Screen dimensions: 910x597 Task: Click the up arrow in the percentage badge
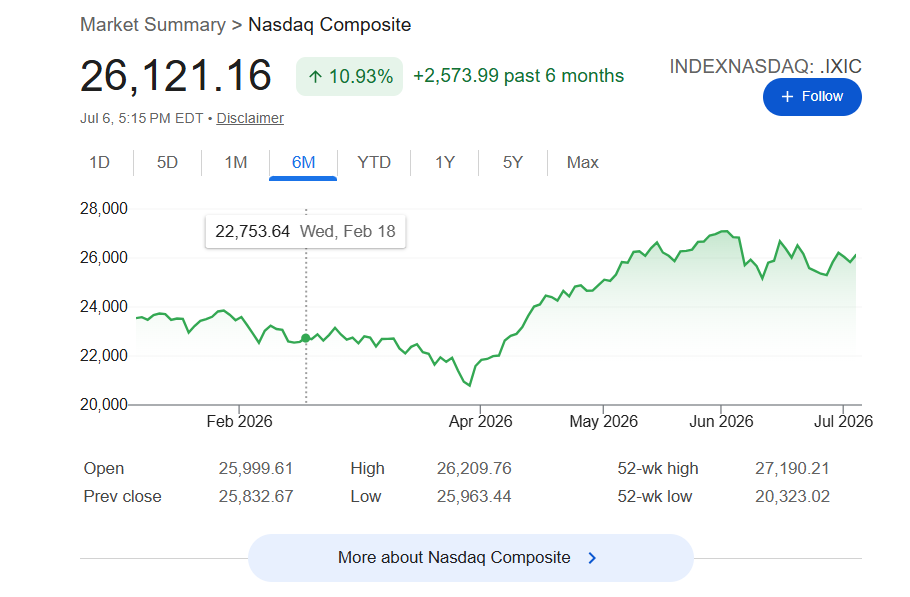(x=315, y=77)
